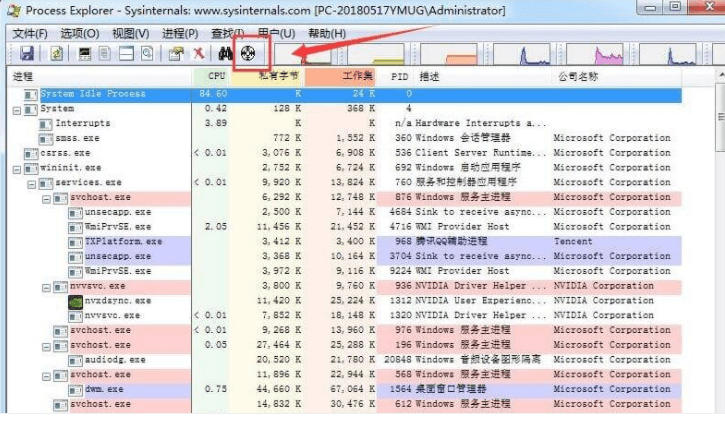Open the 文件(F) menu
Image resolution: width=725 pixels, height=427 pixels.
point(30,33)
